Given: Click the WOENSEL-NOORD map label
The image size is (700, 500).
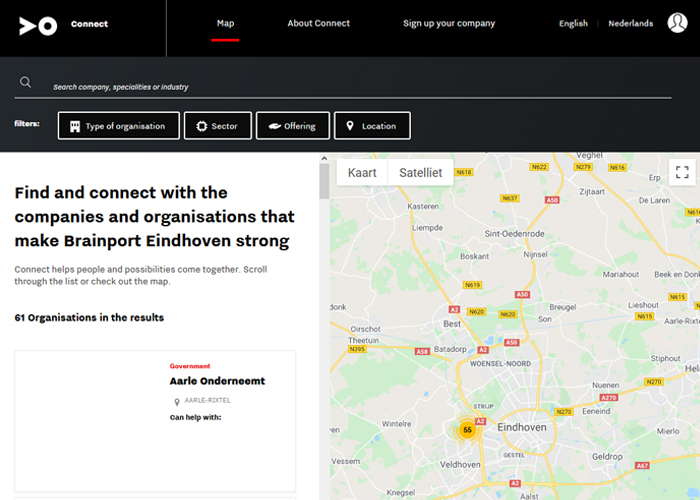Looking at the screenshot, I should [500, 364].
